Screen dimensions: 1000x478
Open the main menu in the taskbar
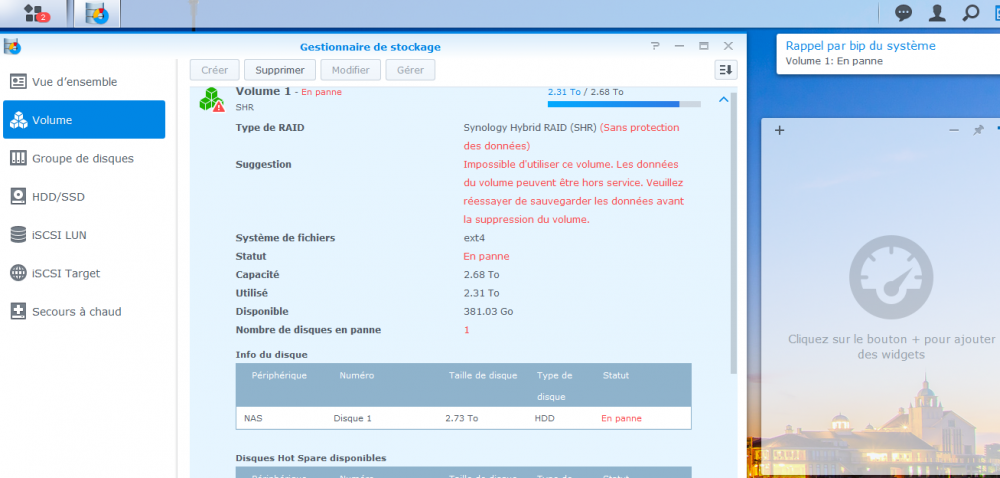tap(34, 13)
